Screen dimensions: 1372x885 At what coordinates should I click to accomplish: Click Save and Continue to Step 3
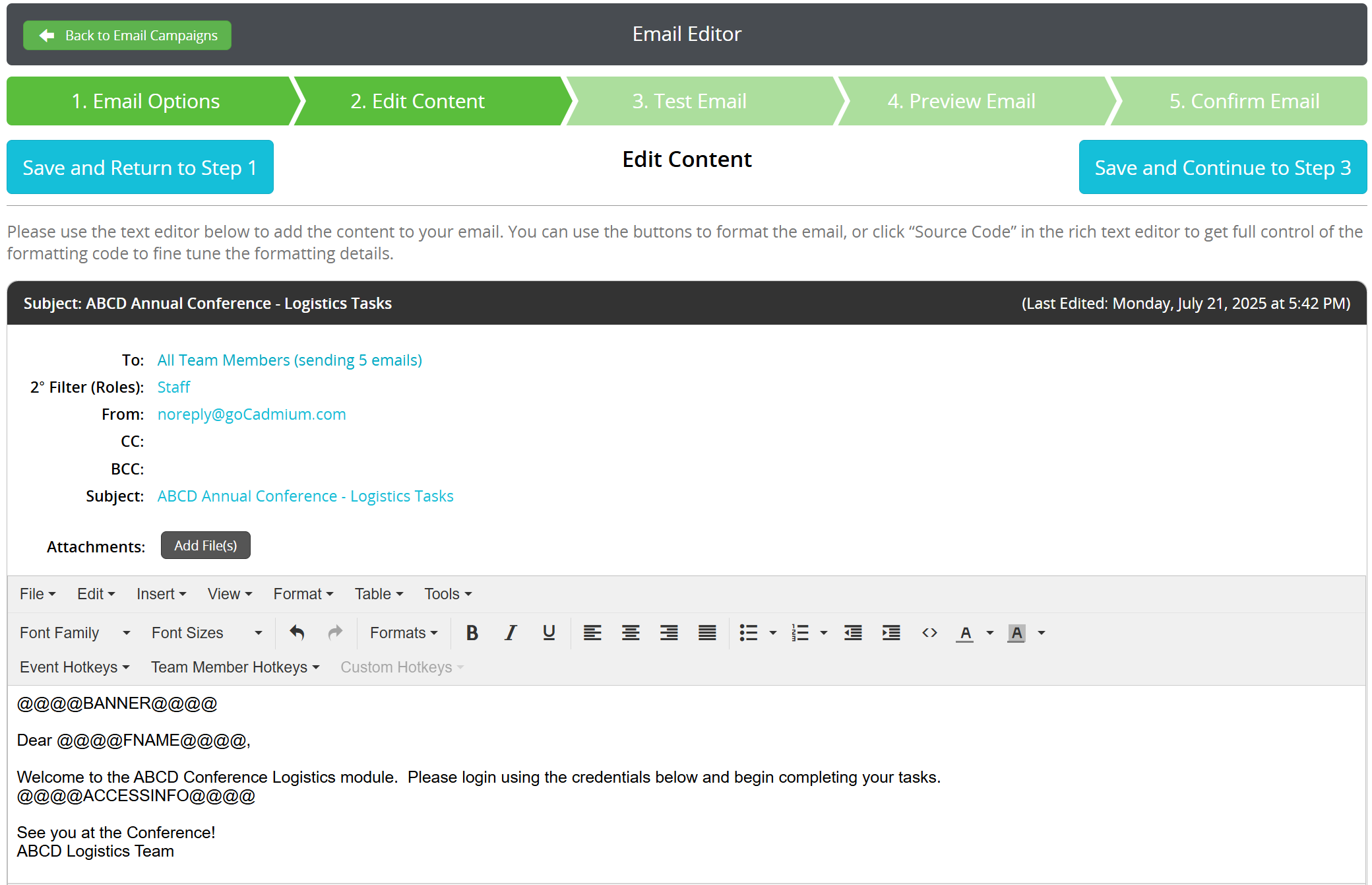(x=1222, y=168)
